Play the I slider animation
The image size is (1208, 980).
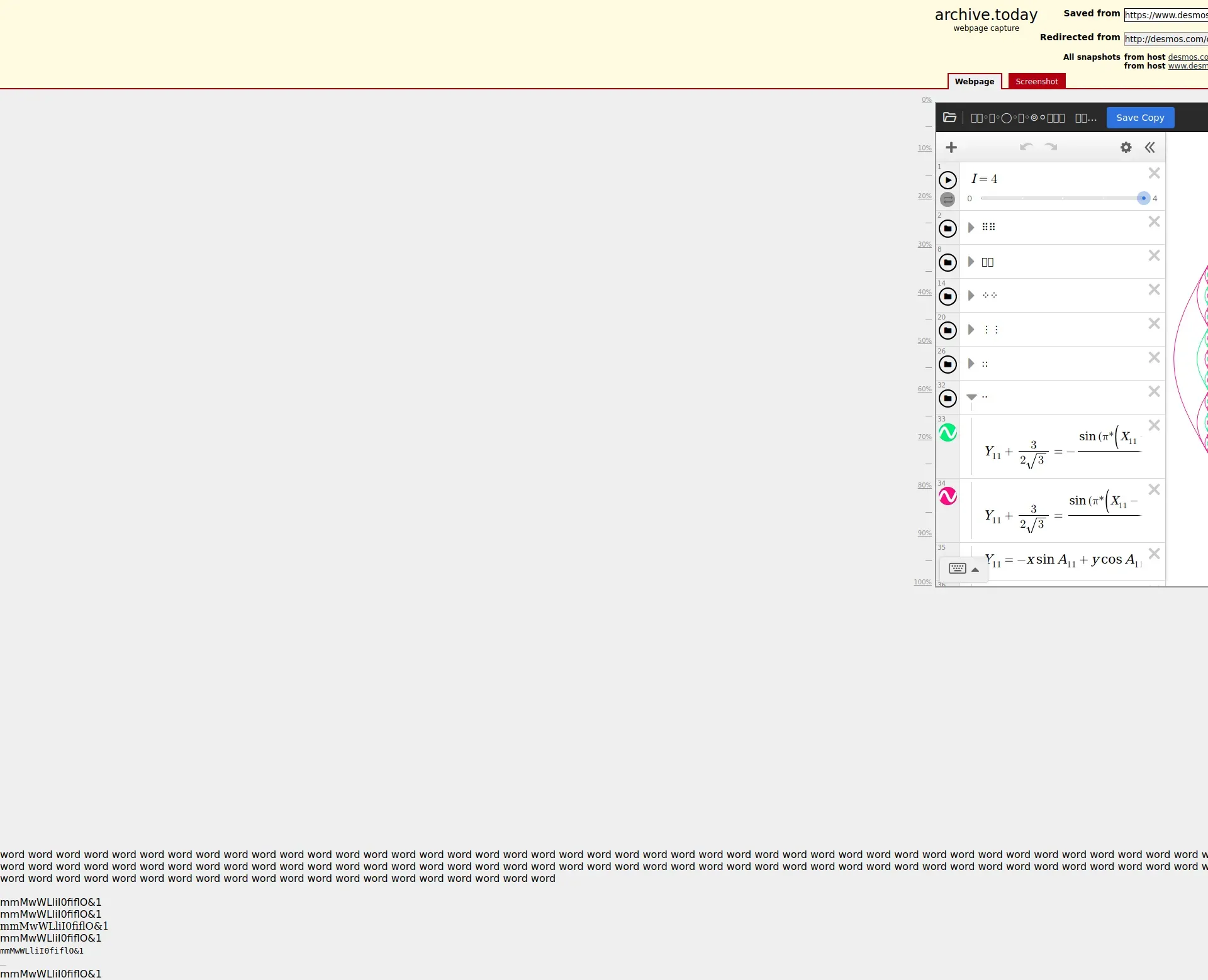[x=948, y=180]
